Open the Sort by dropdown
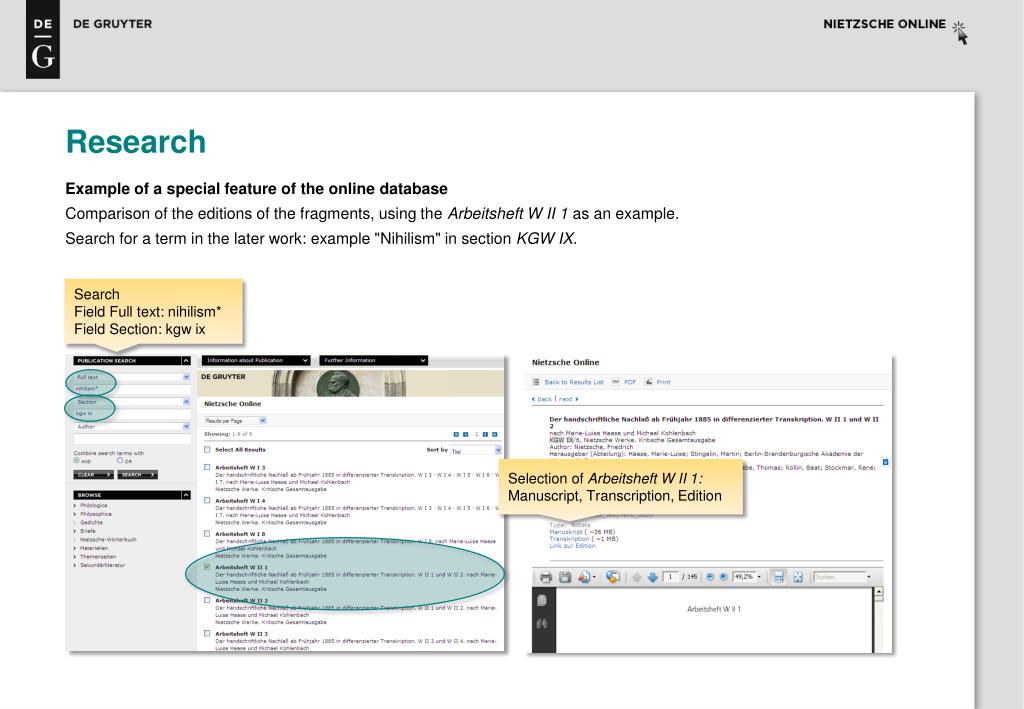This screenshot has width=1024, height=709. coord(475,450)
